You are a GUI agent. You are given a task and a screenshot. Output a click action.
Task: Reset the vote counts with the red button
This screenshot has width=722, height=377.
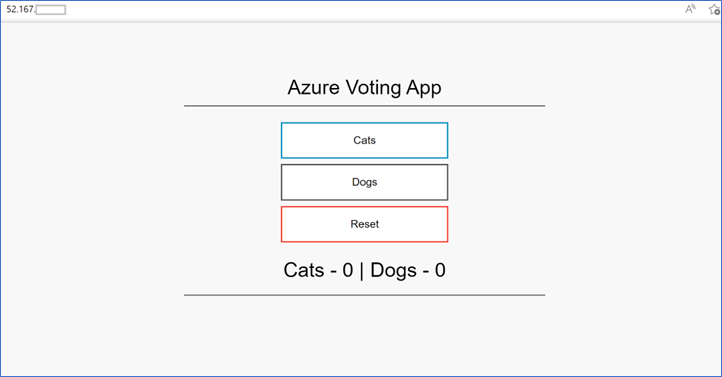(x=364, y=224)
